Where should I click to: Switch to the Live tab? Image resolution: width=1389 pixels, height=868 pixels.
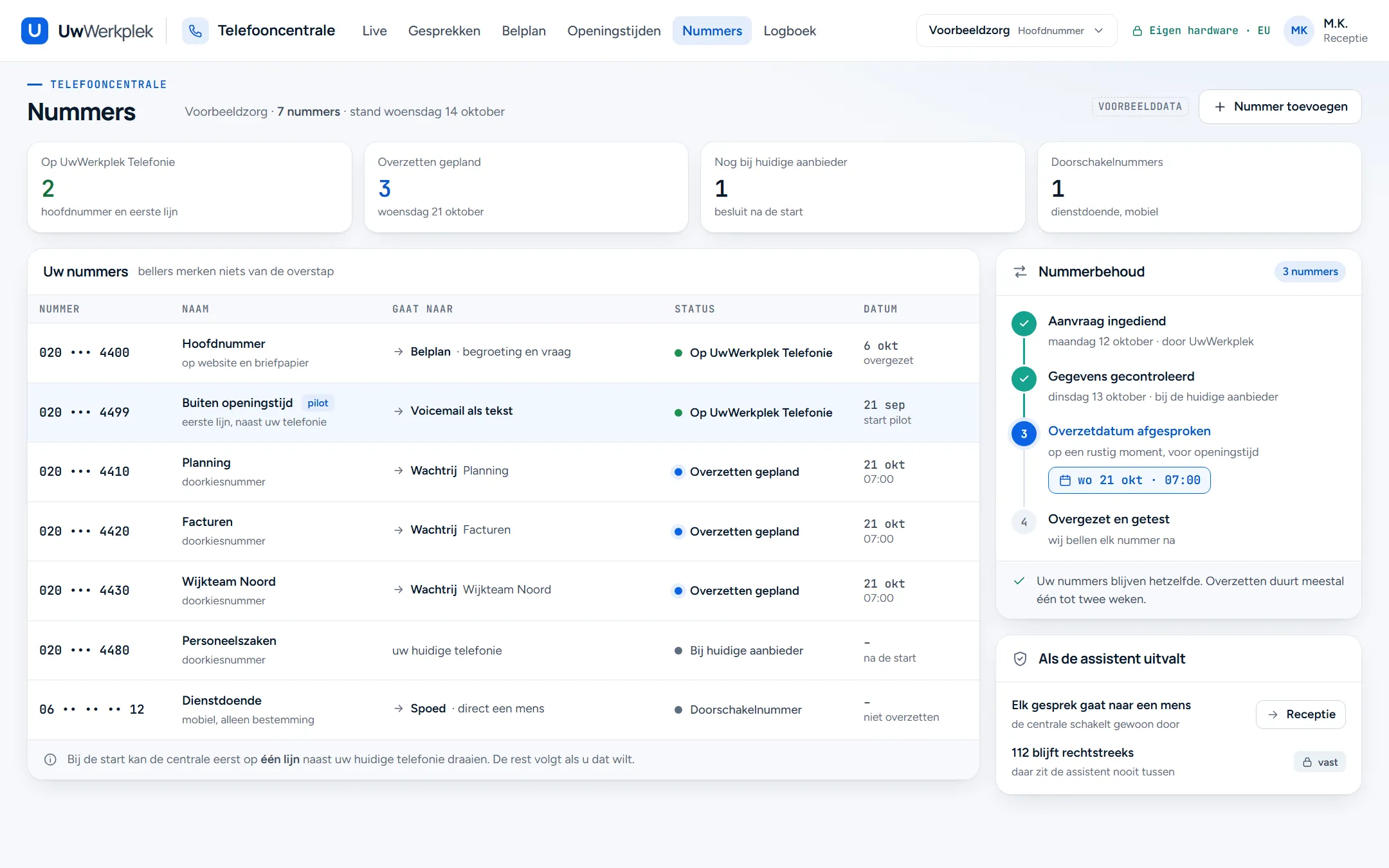pos(374,31)
